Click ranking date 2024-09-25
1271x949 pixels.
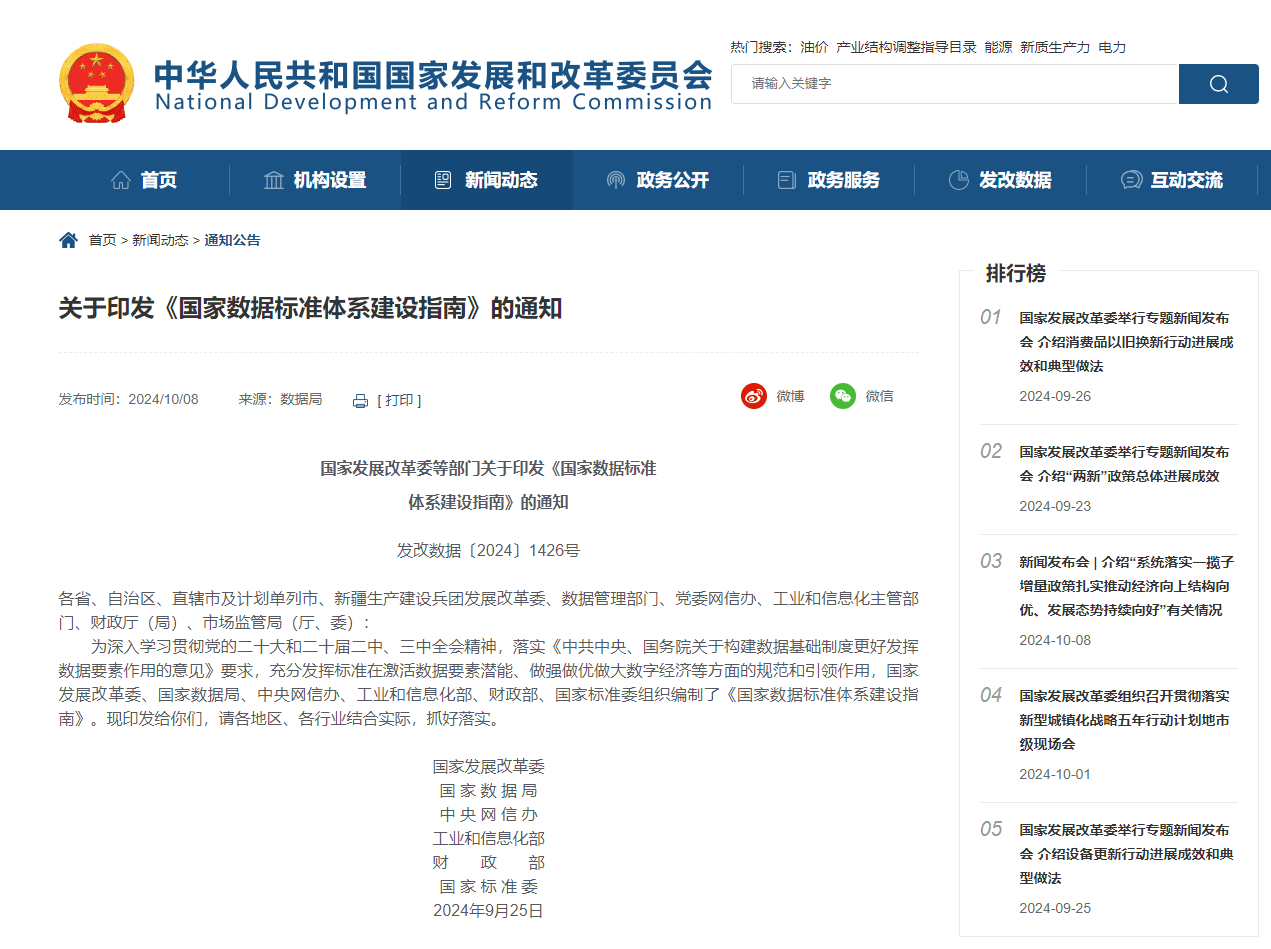pos(1055,908)
